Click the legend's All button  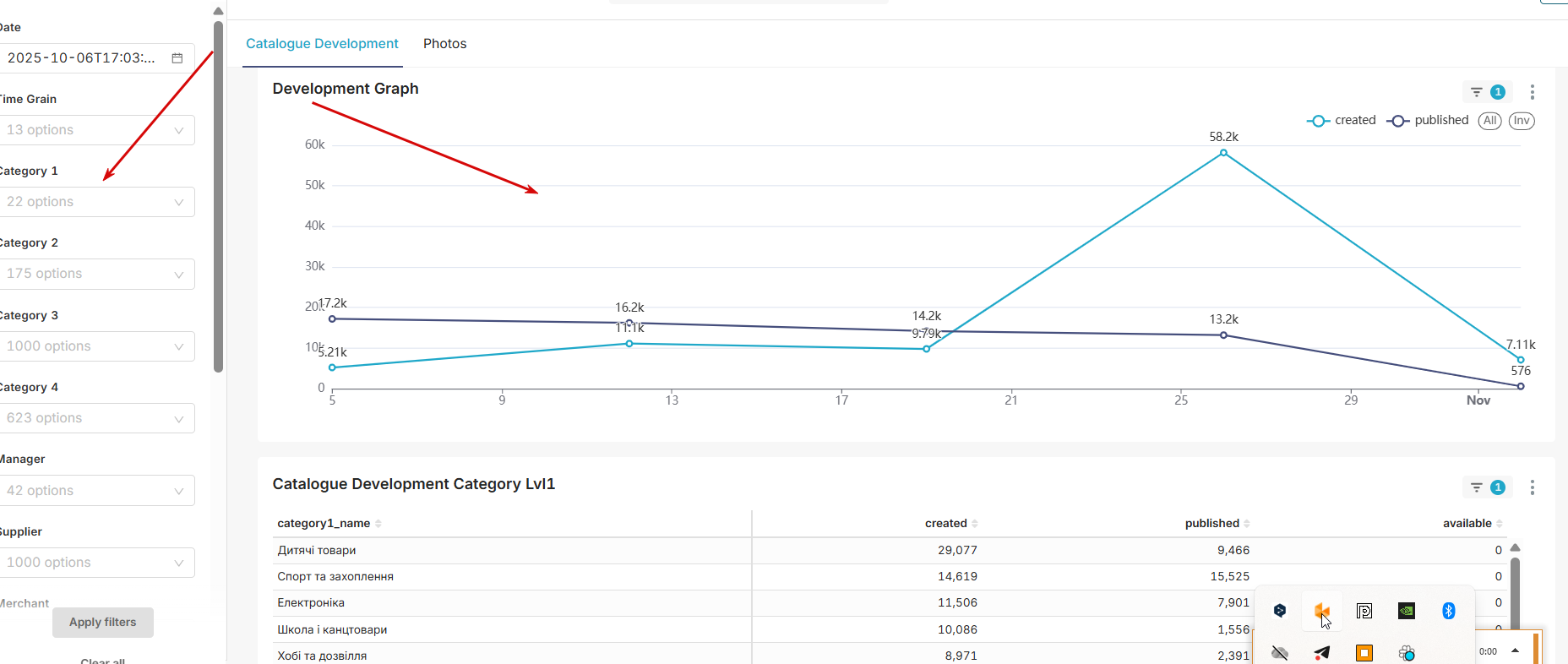pyautogui.click(x=1490, y=121)
